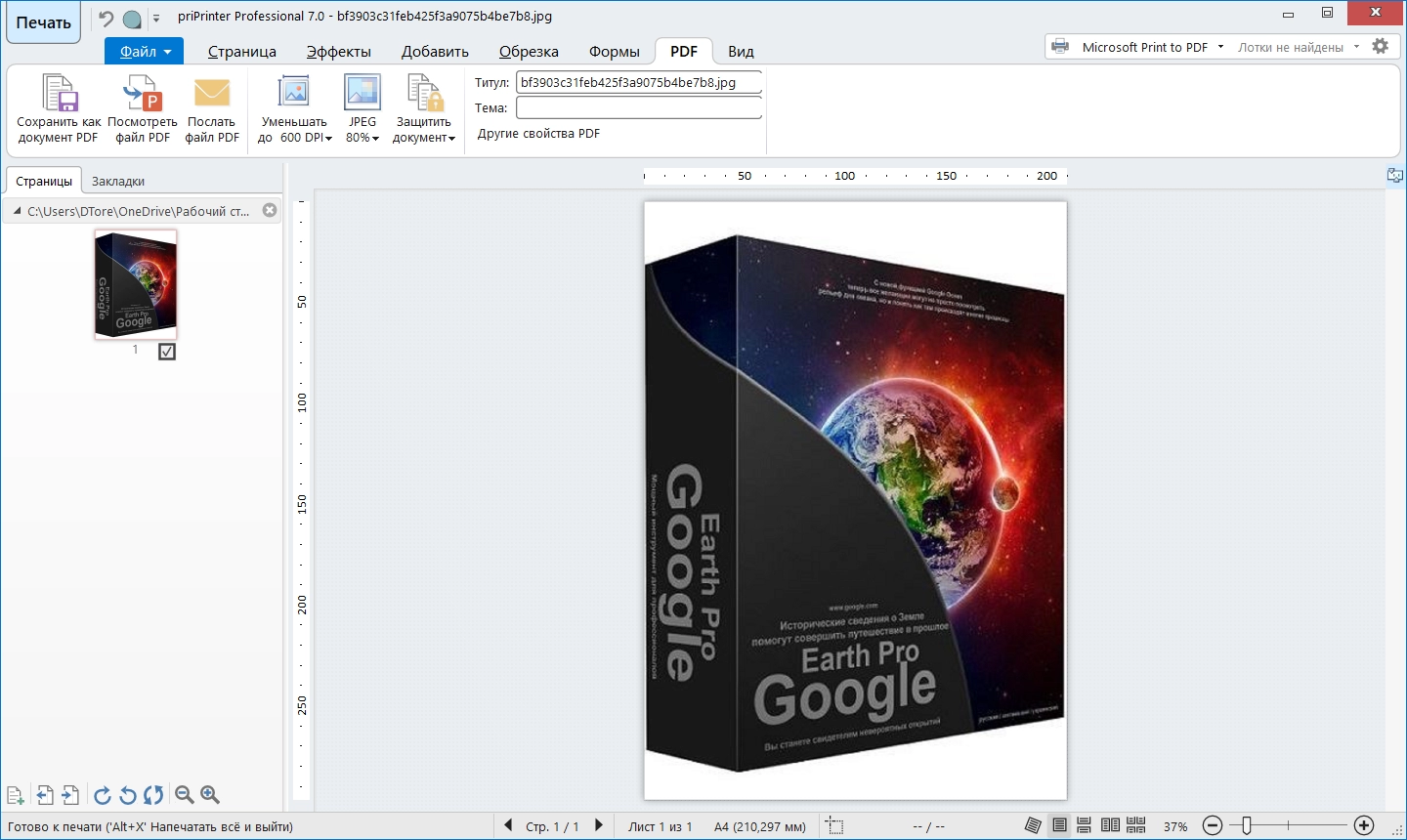Open Другие свойства PDF link
Screen dimensions: 1407x840
(538, 134)
